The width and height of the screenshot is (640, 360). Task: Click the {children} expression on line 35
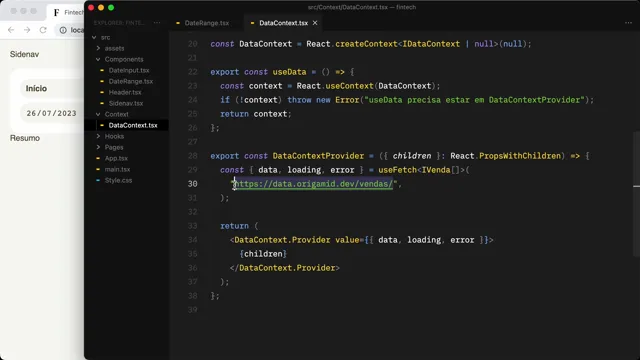[263, 254]
